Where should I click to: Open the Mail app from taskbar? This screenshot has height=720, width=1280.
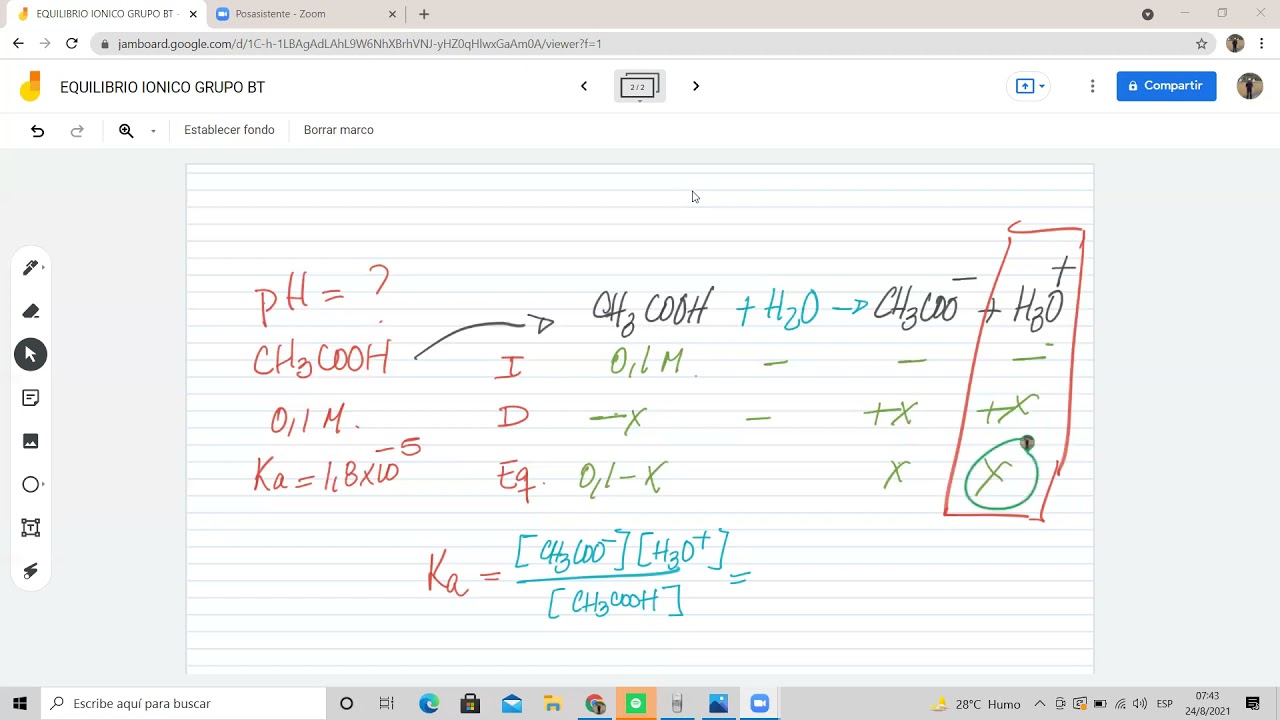512,704
